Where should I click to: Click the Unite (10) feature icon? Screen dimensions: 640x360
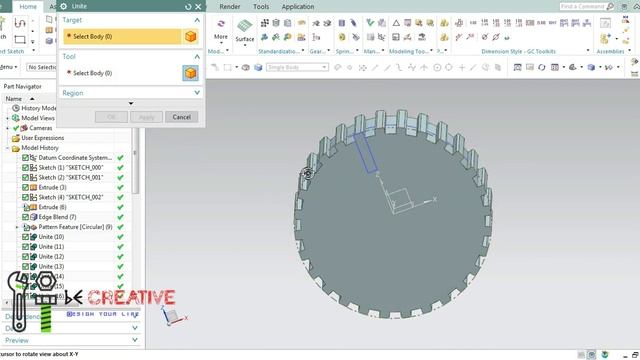[x=33, y=237]
